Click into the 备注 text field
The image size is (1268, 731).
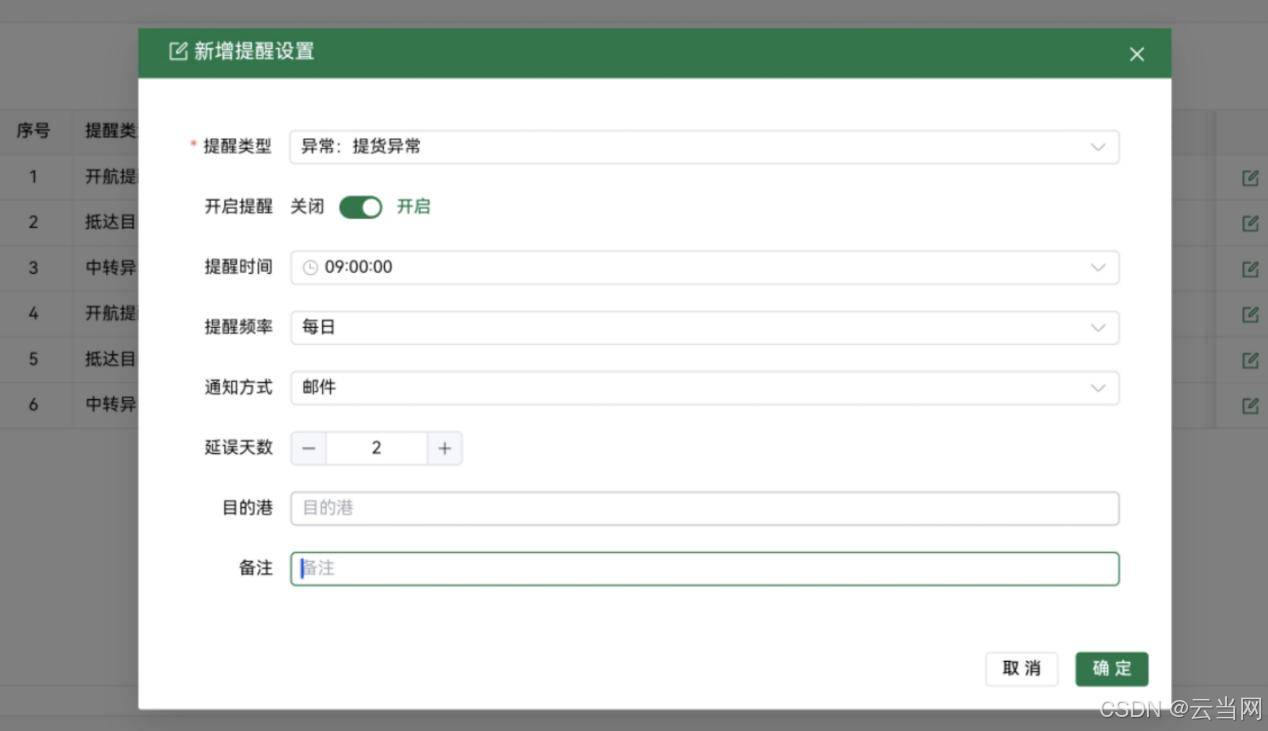[x=704, y=568]
